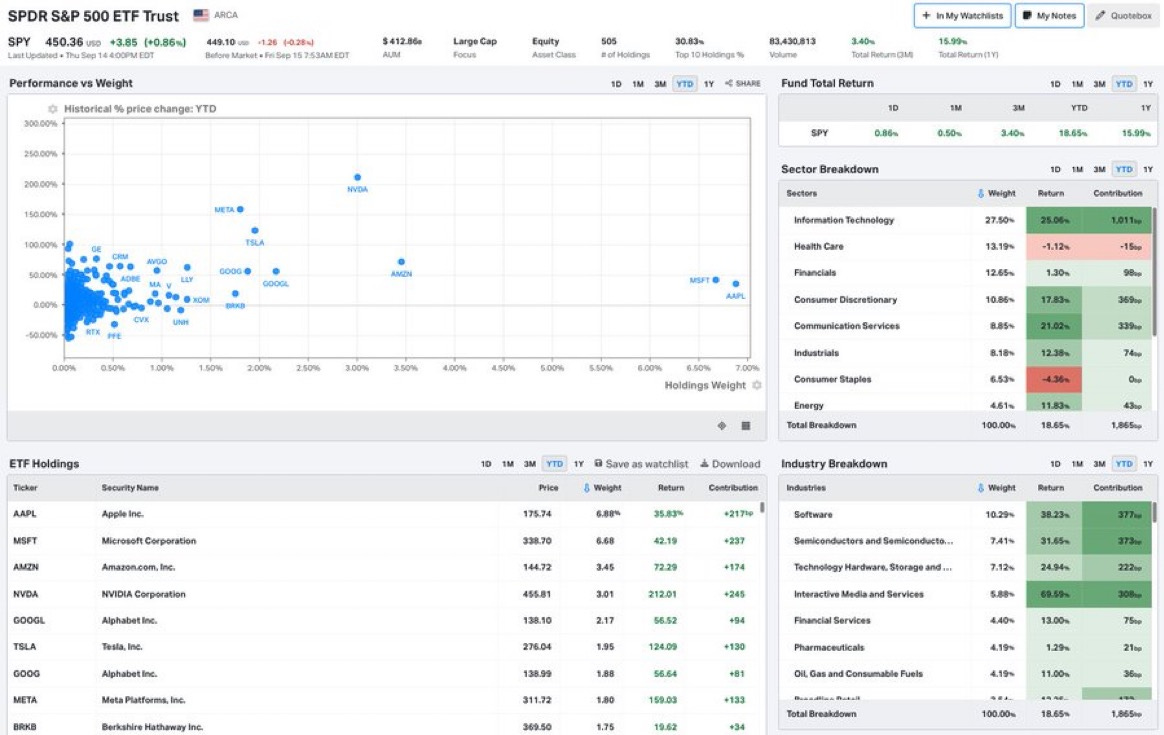Image resolution: width=1164 pixels, height=735 pixels.
Task: Click the GOOGL data point on scatter chart
Action: click(x=276, y=272)
